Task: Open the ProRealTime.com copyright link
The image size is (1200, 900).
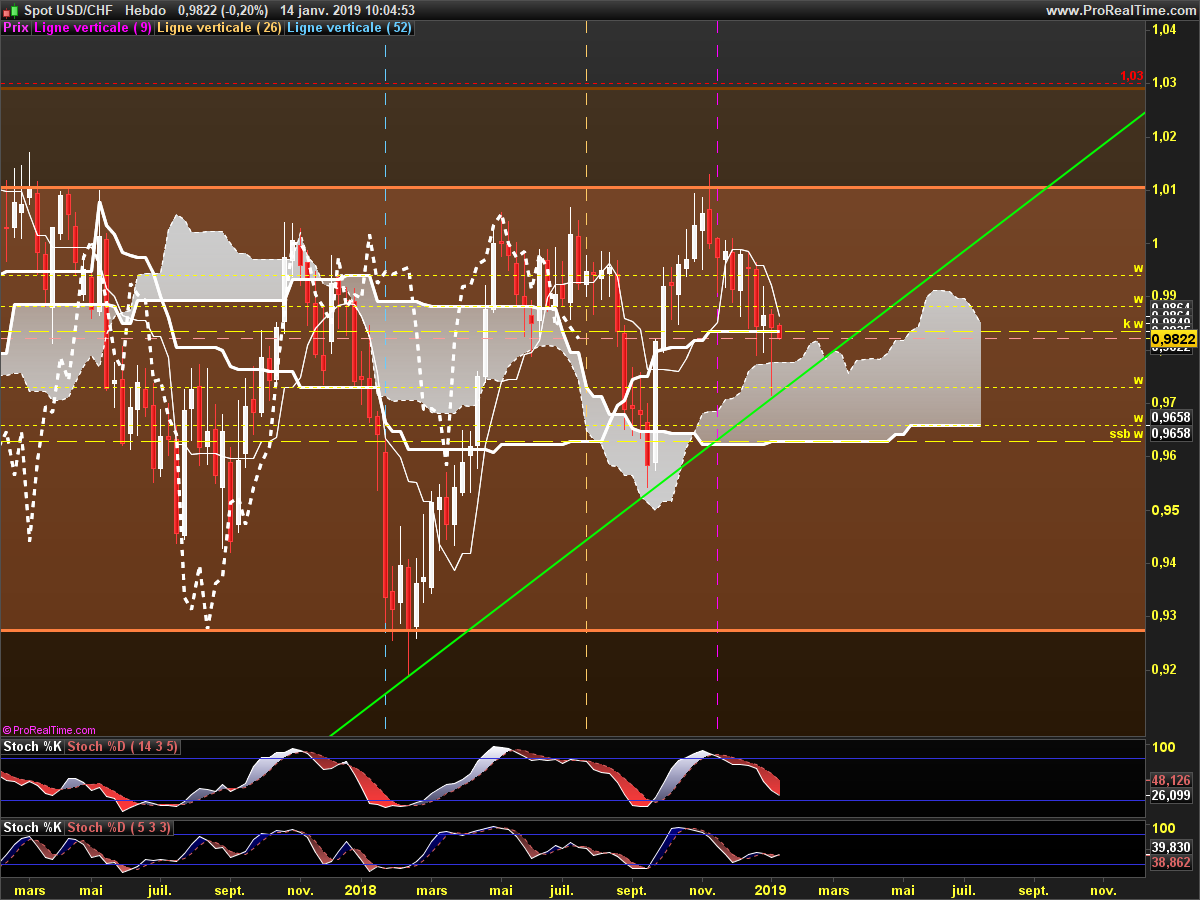Action: click(x=50, y=731)
